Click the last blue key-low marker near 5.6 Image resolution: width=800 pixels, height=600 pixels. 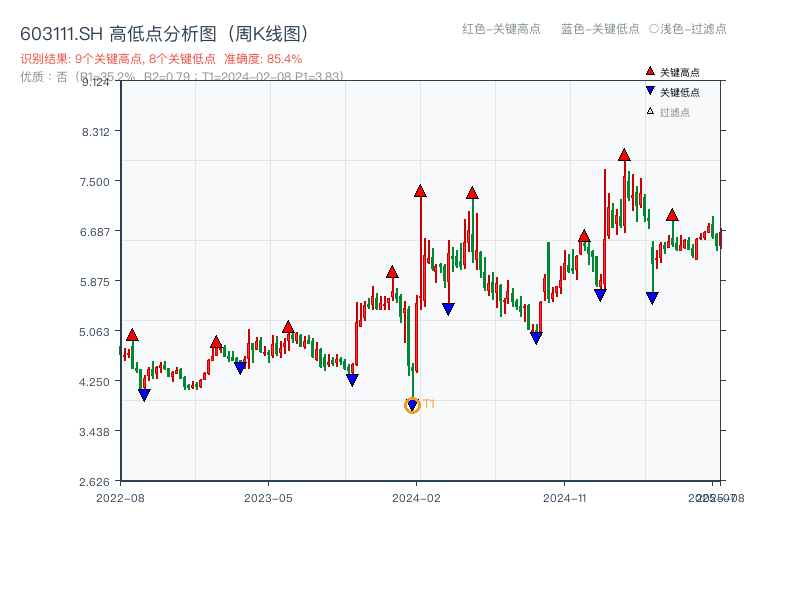coord(652,298)
